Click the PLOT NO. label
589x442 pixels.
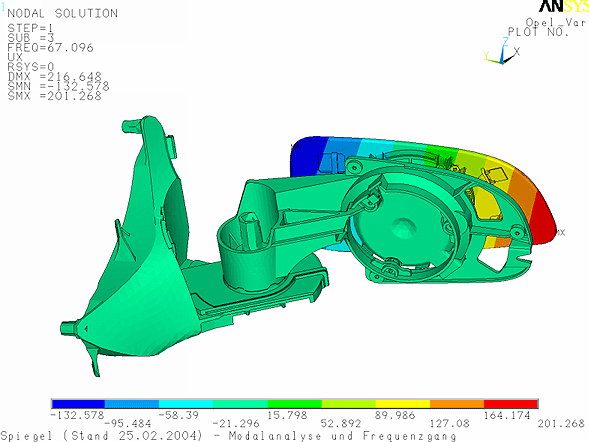(538, 32)
